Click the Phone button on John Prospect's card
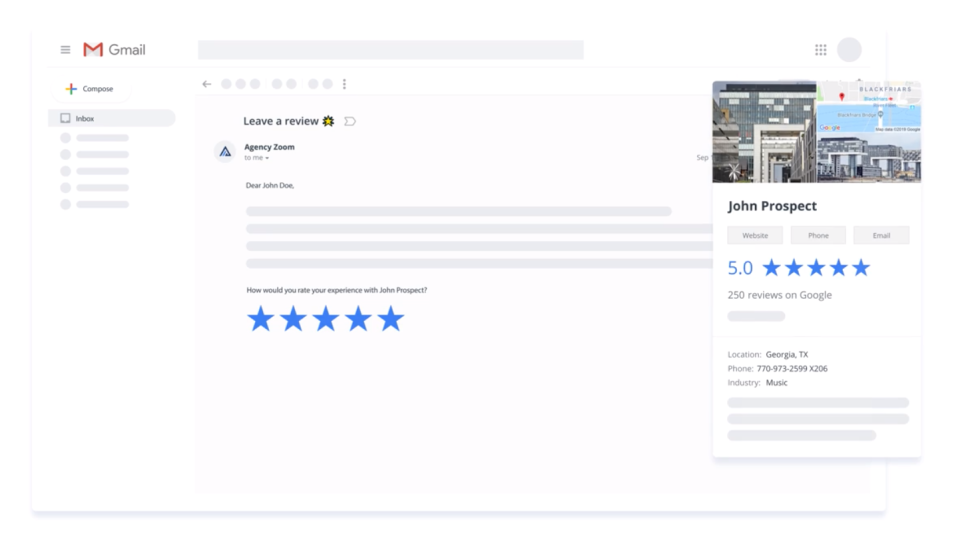 [x=818, y=235]
